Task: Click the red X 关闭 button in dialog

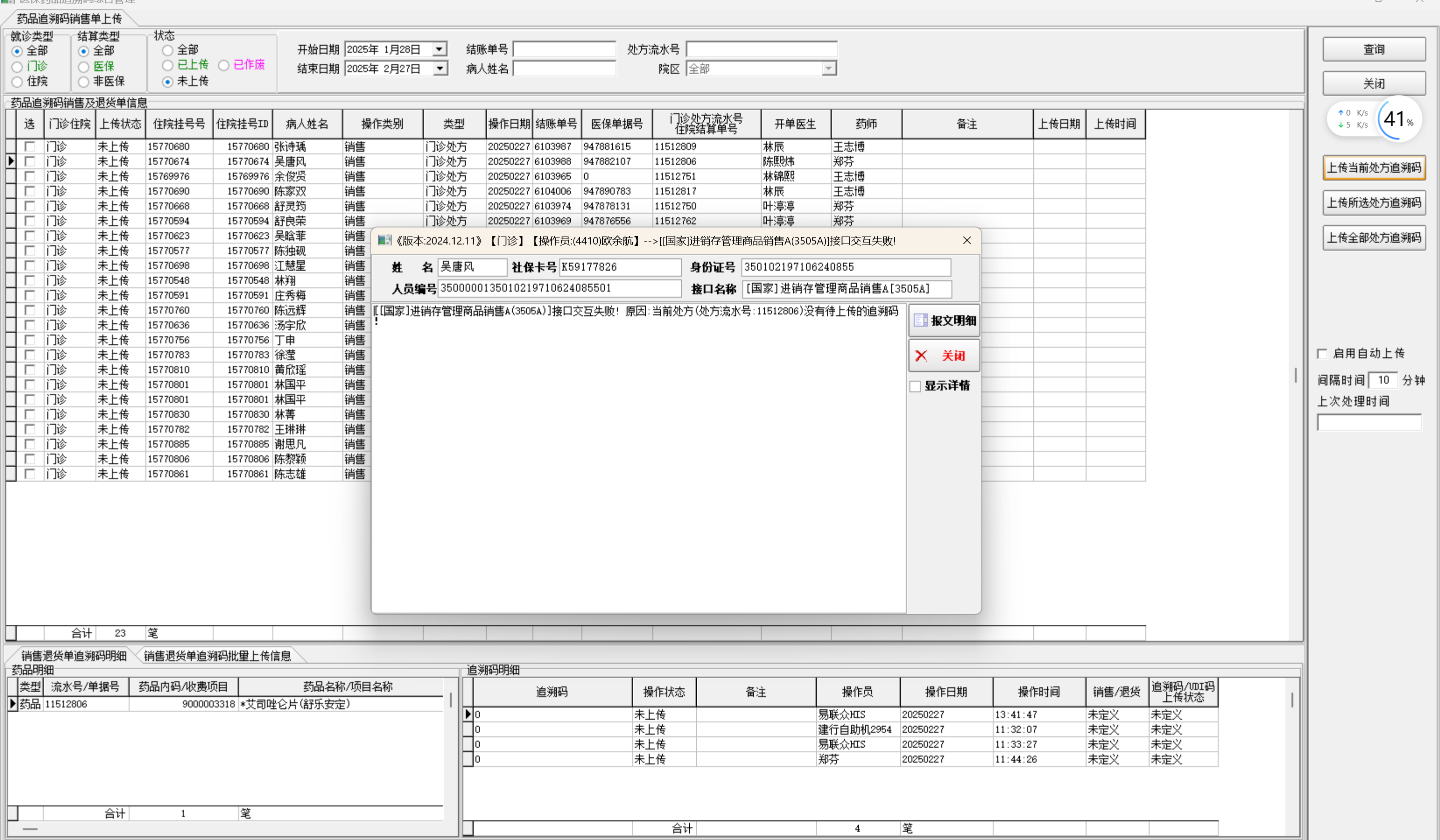Action: (x=943, y=356)
